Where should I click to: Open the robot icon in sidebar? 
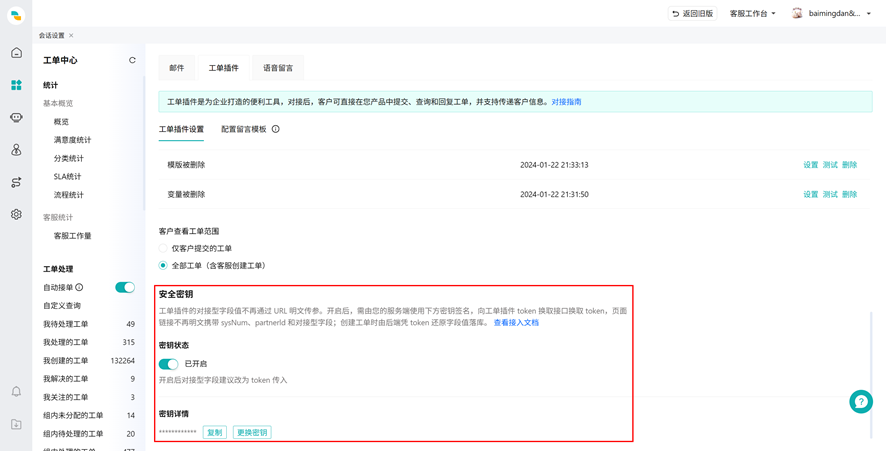click(x=16, y=118)
